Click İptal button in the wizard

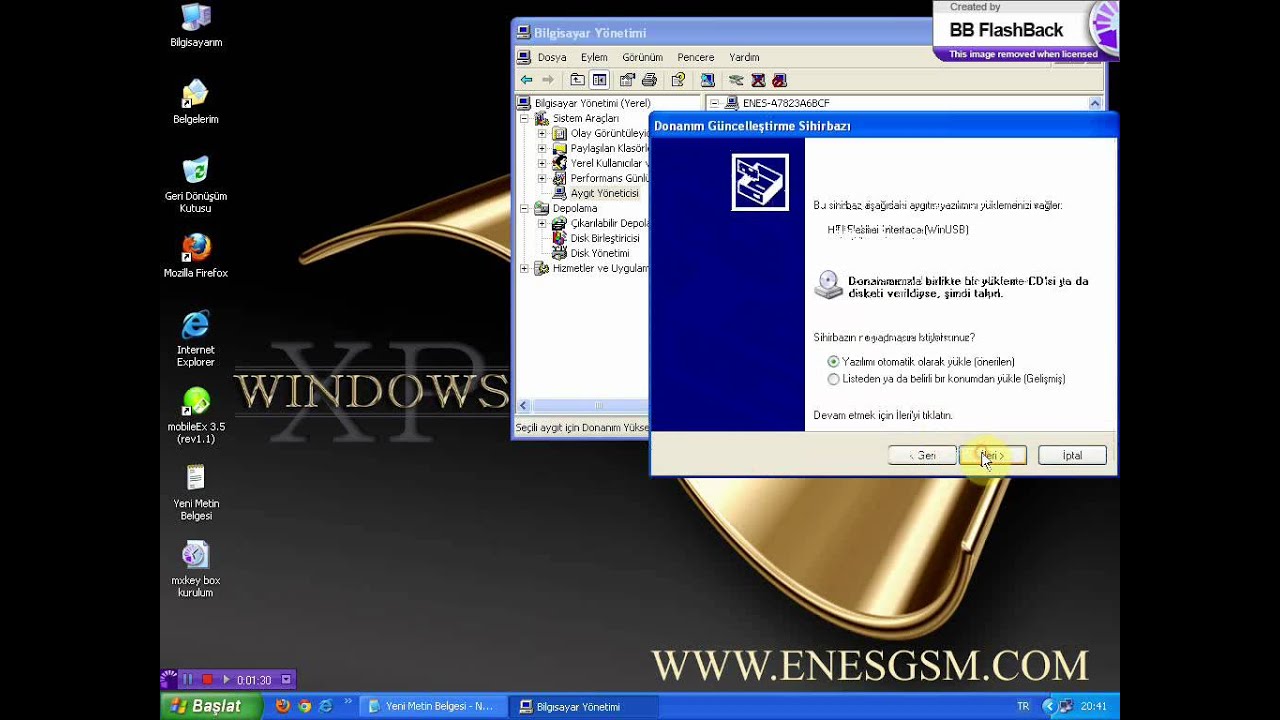1072,455
